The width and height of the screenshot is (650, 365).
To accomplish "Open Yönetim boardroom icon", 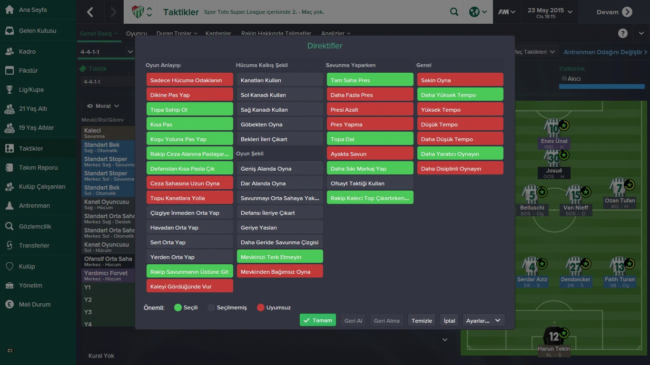I will click(x=9, y=285).
